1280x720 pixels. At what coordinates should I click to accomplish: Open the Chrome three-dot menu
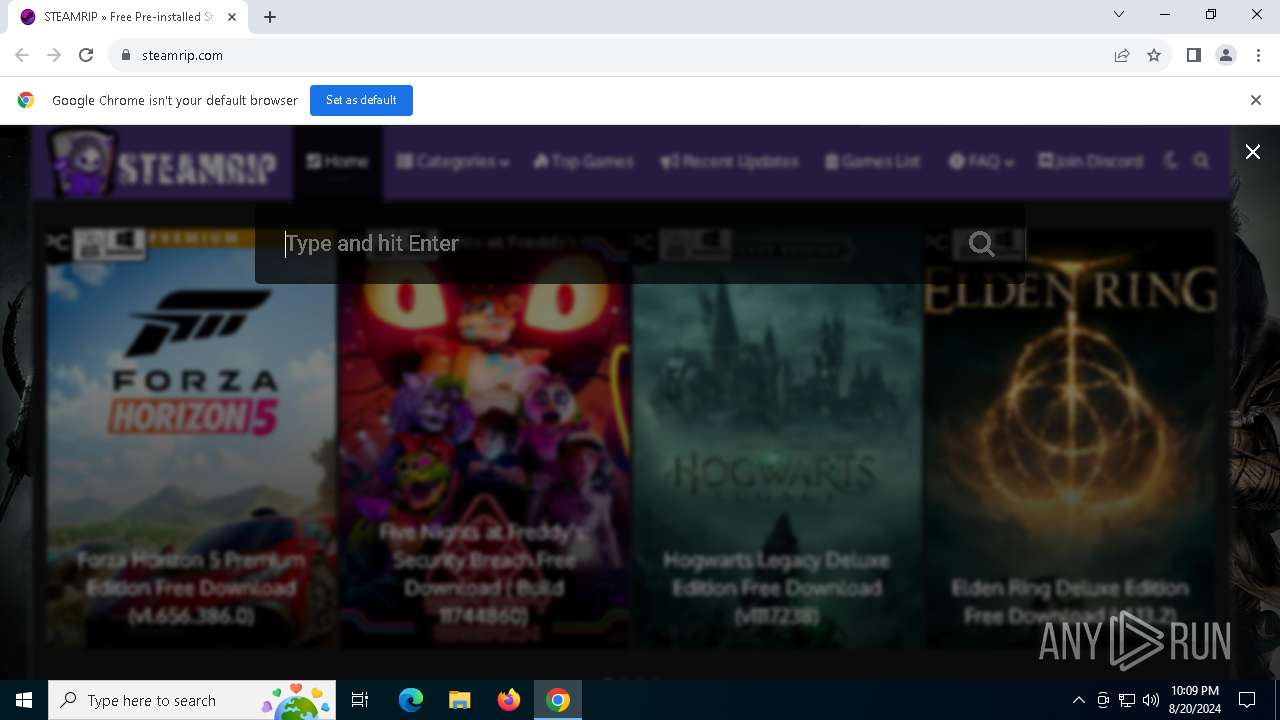coord(1257,55)
